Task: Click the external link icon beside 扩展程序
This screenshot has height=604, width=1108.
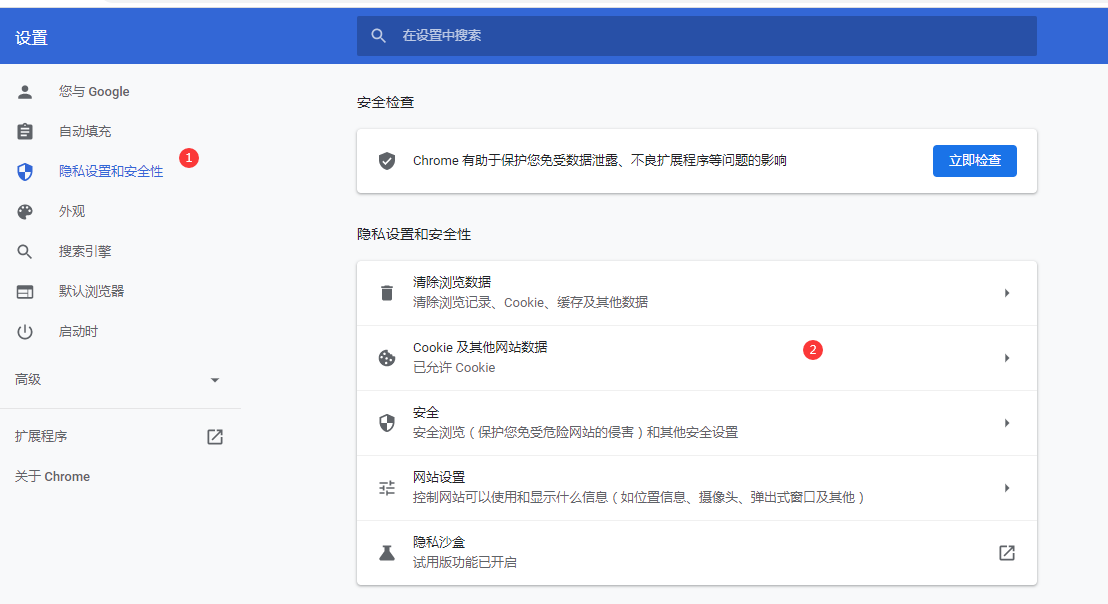Action: click(x=215, y=437)
